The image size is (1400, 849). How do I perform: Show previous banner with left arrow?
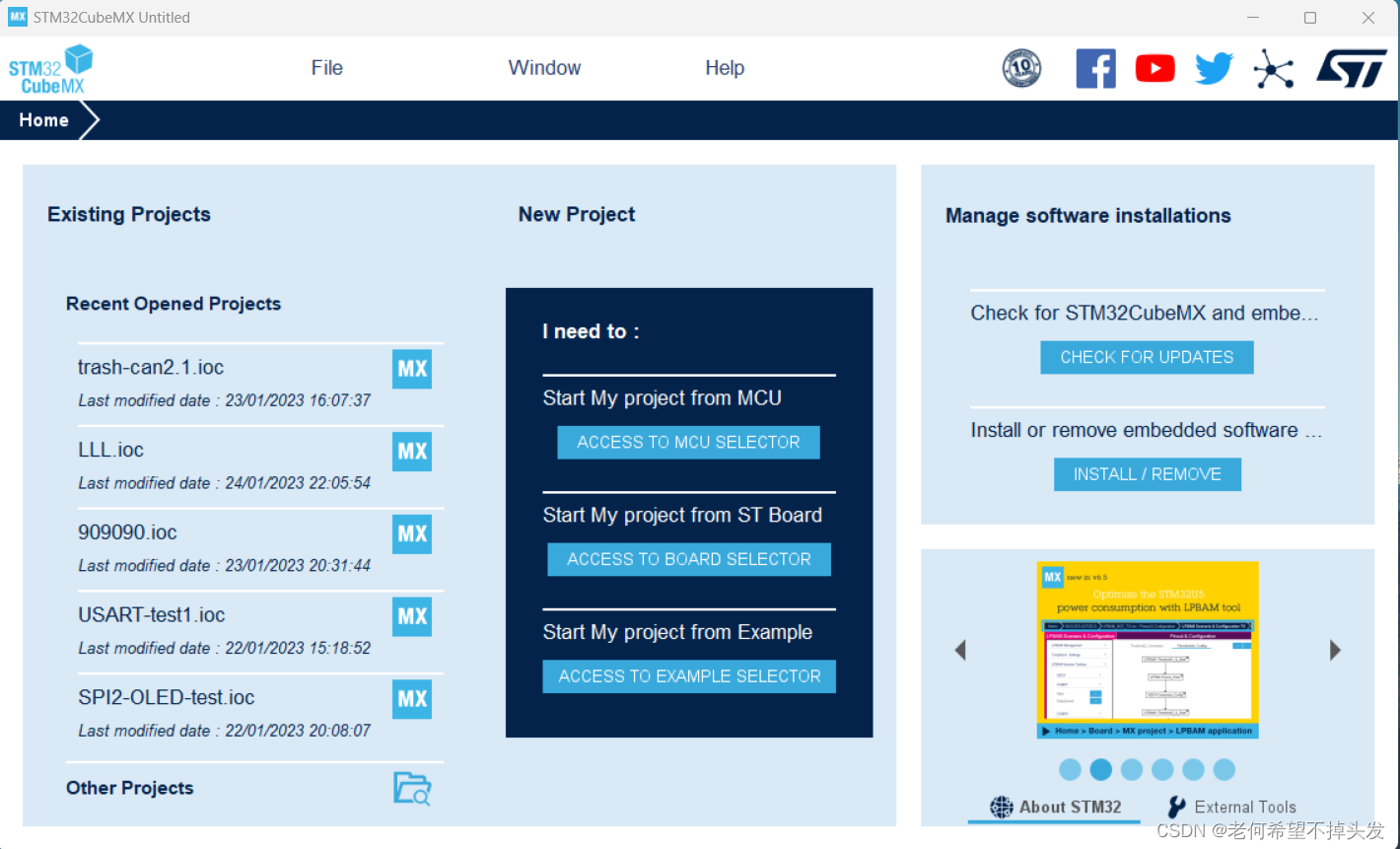pos(960,650)
